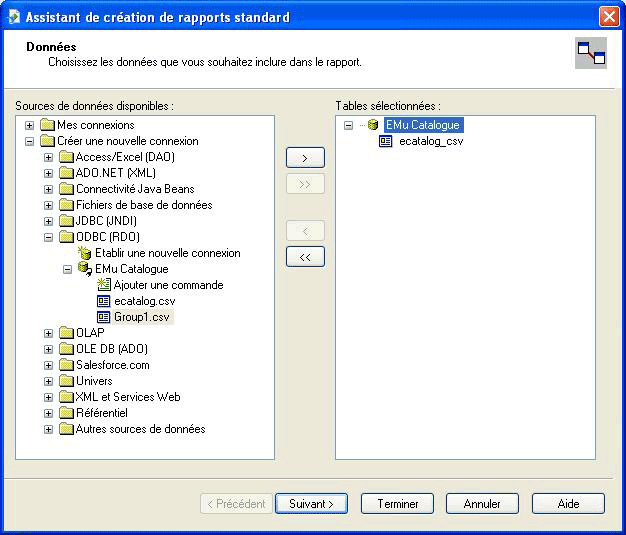Select ecatalog.csv in sources tree
The height and width of the screenshot is (535, 626).
(x=145, y=301)
